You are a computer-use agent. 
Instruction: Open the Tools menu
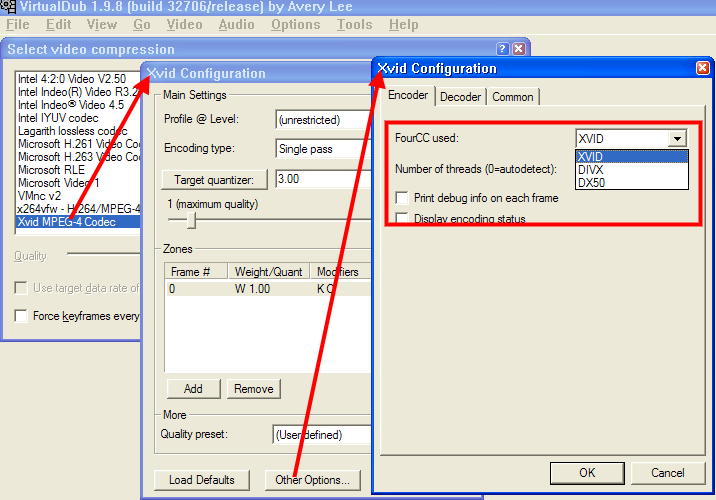tap(354, 24)
